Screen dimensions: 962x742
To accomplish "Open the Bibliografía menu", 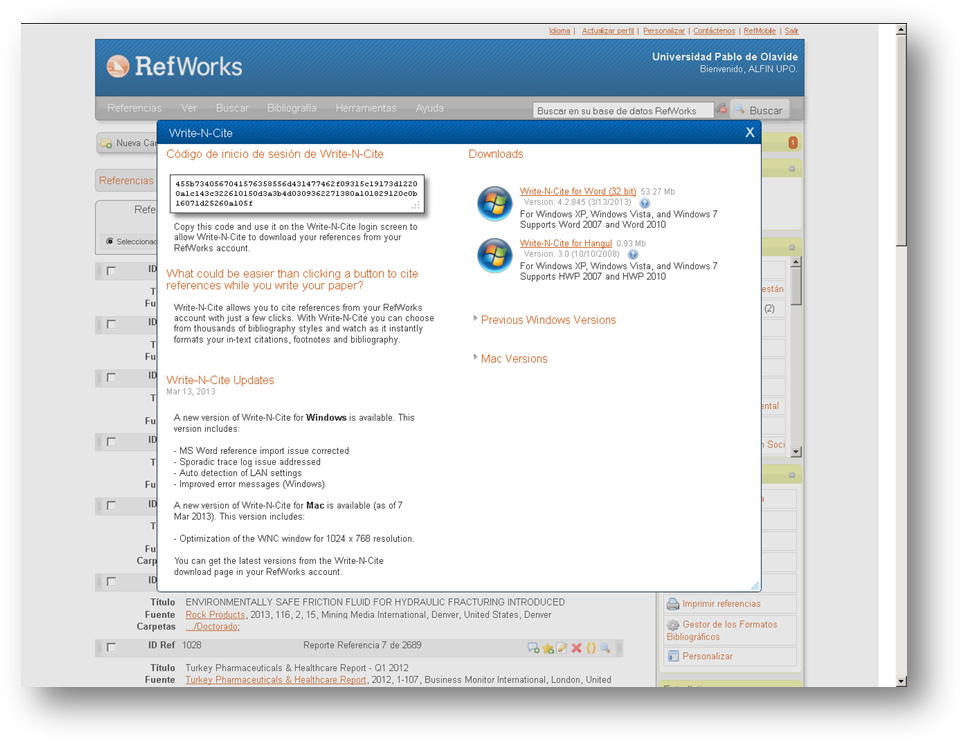I will [291, 108].
